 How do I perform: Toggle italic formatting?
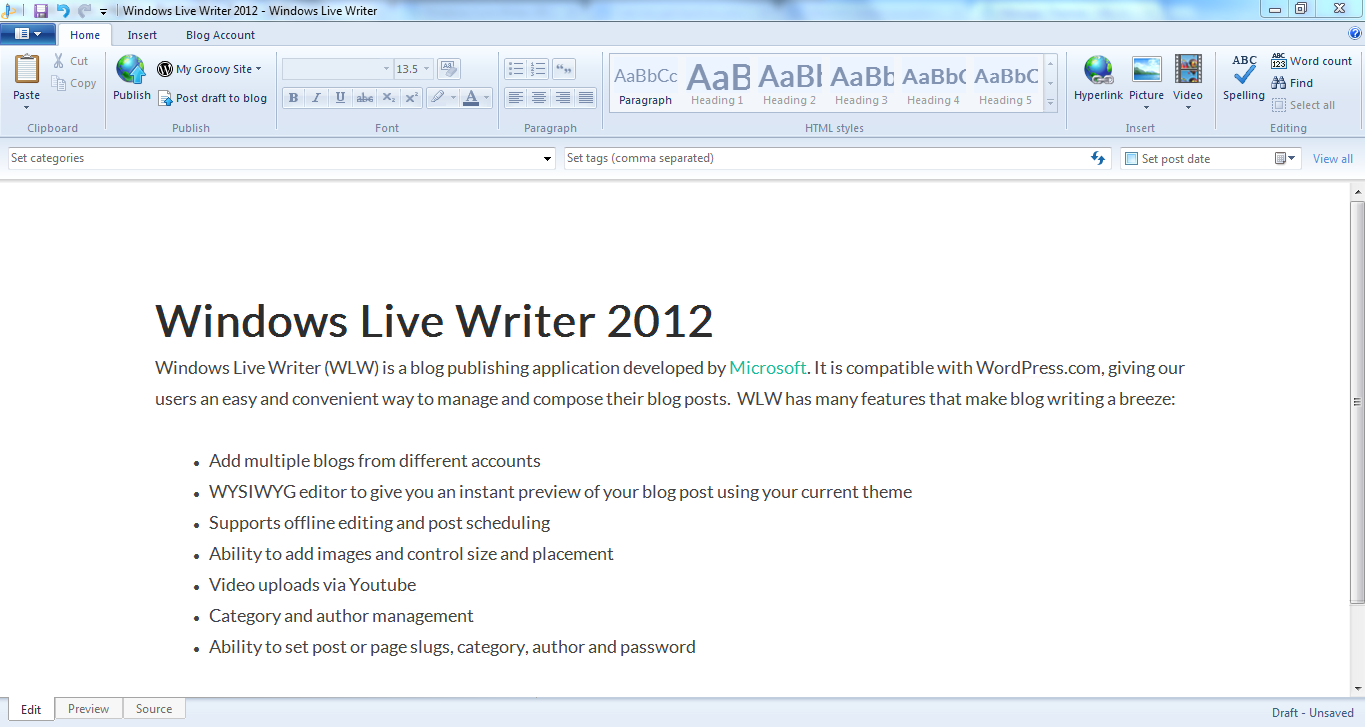tap(316, 97)
